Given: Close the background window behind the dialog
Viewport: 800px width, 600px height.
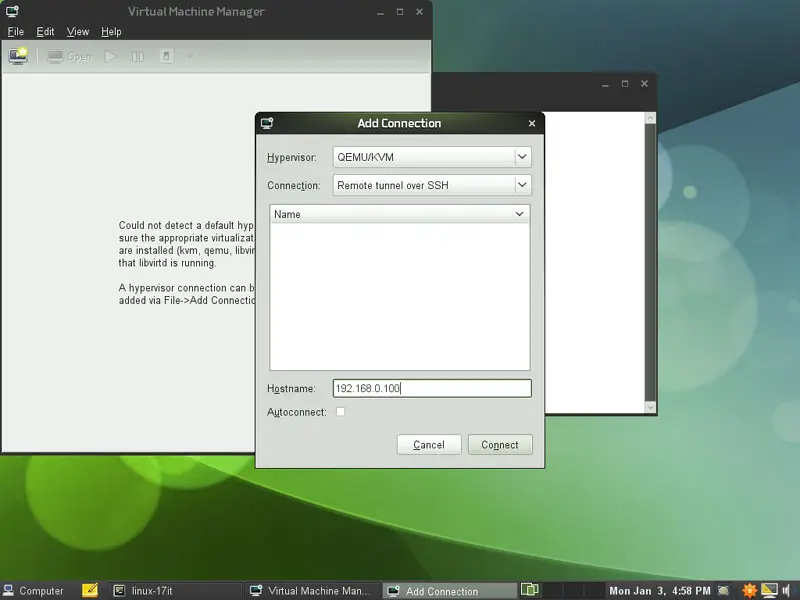Looking at the screenshot, I should pos(644,84).
